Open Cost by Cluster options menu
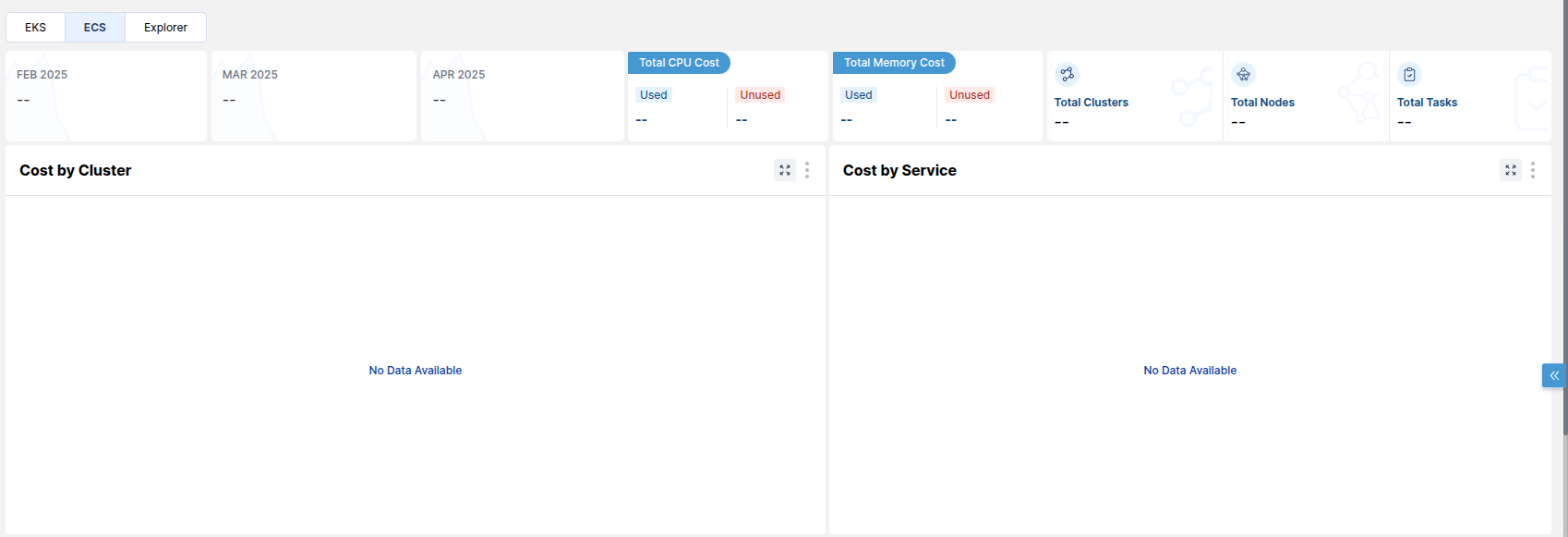 click(x=807, y=170)
